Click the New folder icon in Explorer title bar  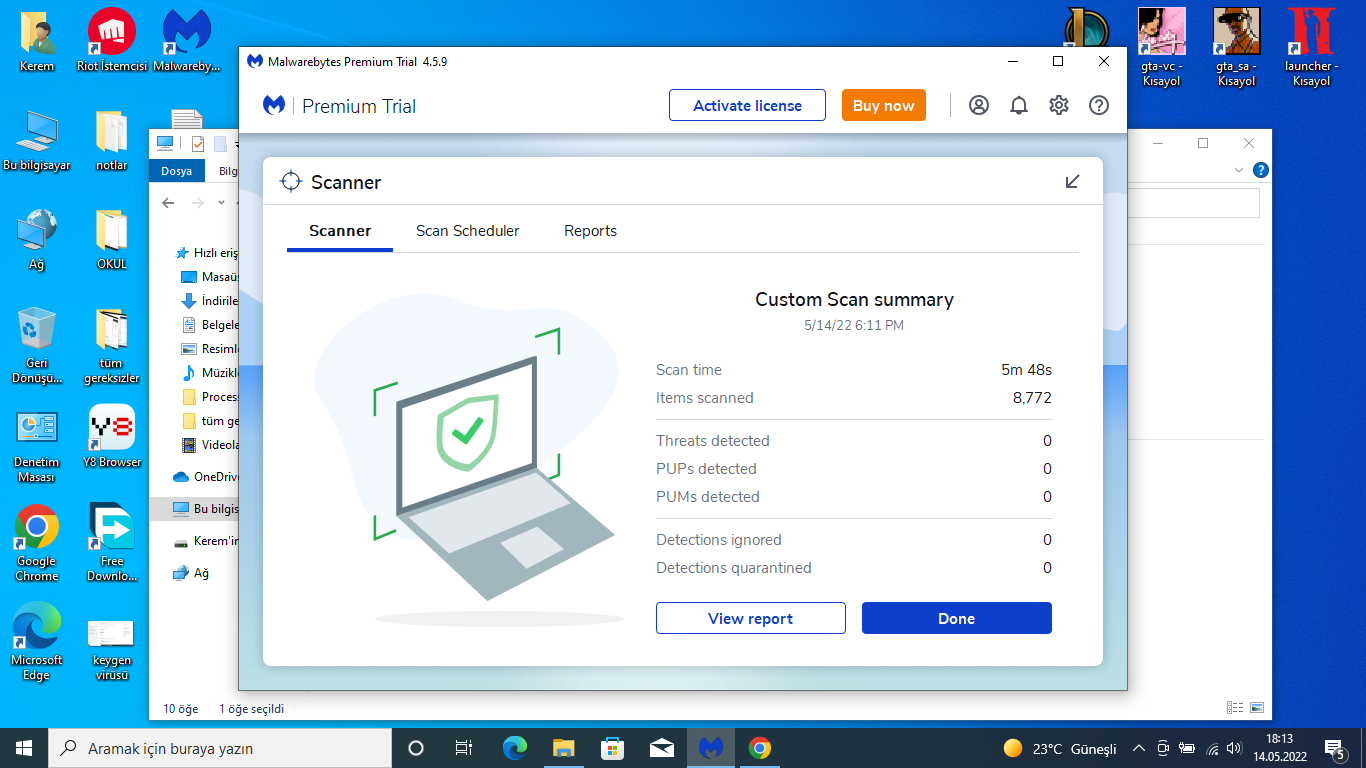[220, 143]
